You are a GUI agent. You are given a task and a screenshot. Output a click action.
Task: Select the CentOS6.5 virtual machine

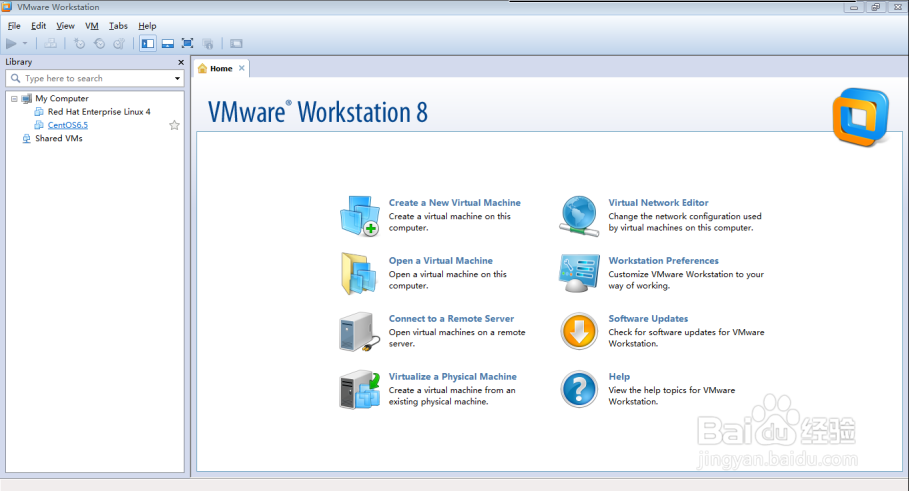click(68, 125)
